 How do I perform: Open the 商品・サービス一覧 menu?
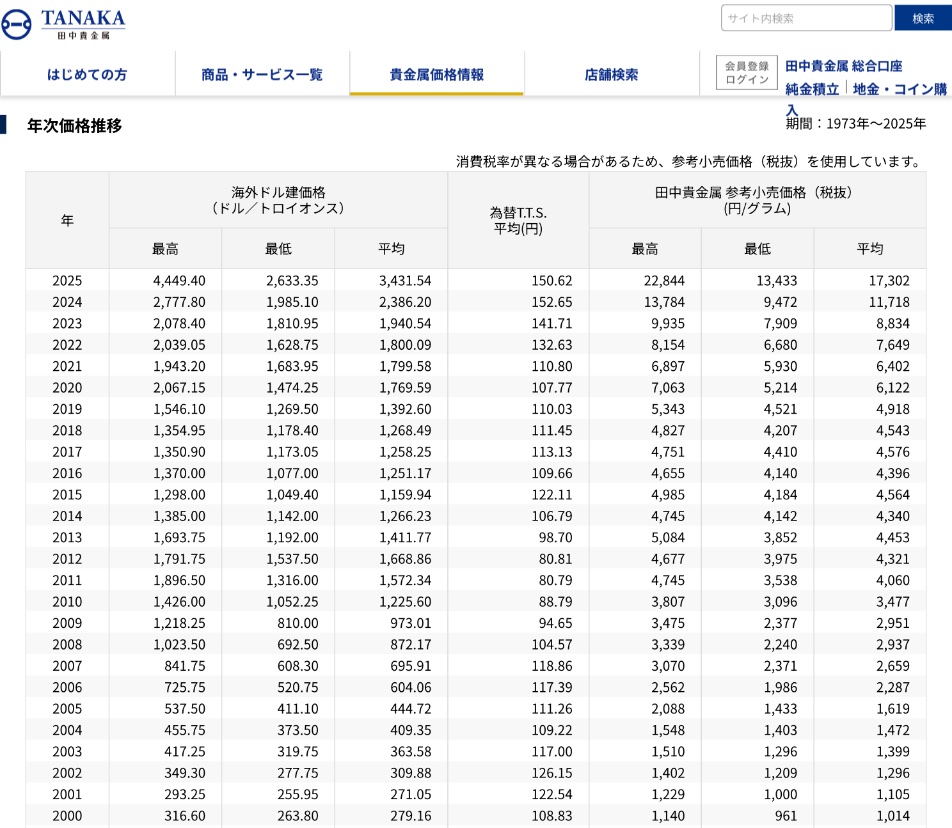[262, 74]
